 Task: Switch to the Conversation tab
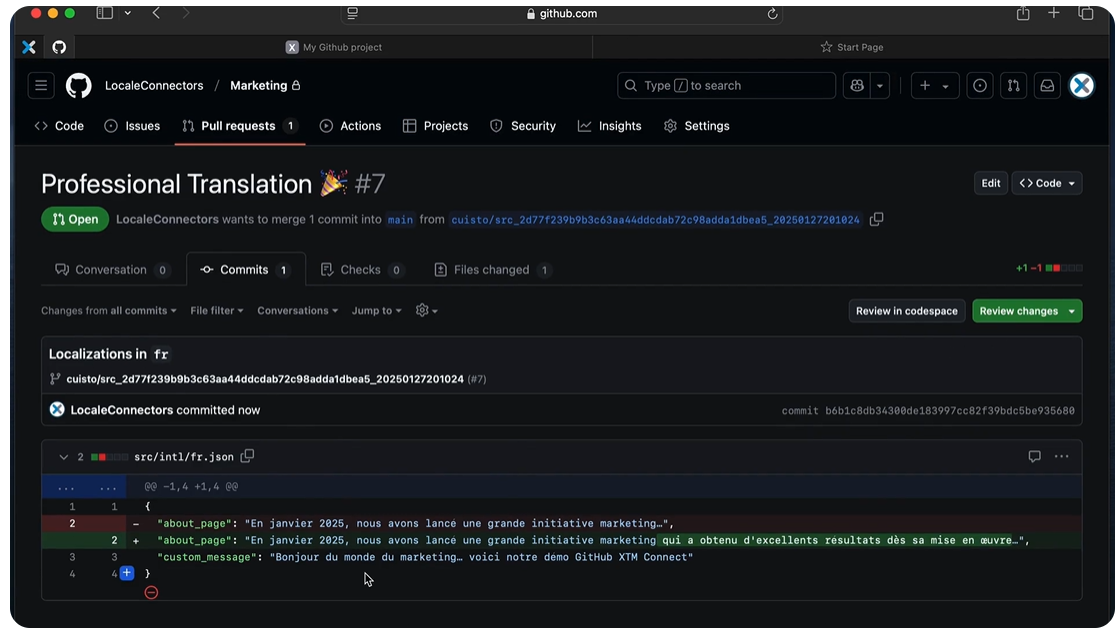point(111,270)
